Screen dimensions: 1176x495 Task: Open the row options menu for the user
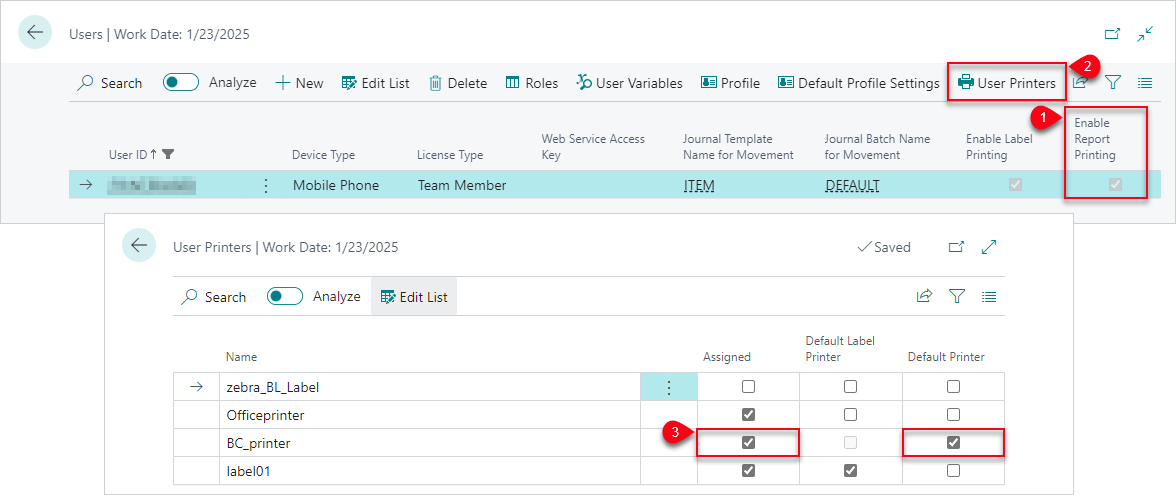pos(265,185)
